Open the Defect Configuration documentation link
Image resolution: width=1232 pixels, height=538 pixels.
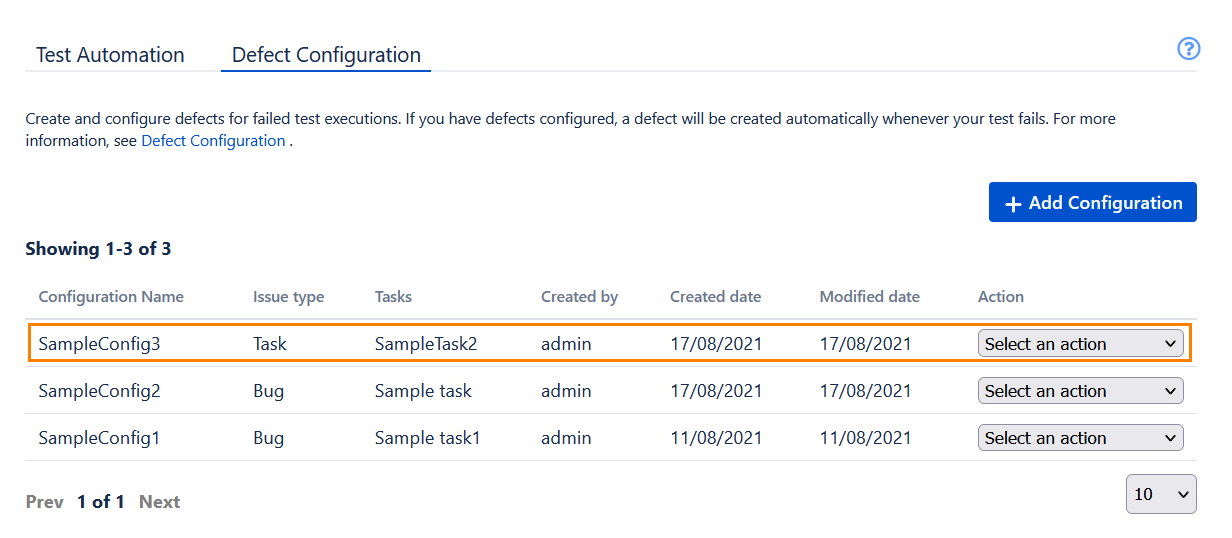pos(213,141)
